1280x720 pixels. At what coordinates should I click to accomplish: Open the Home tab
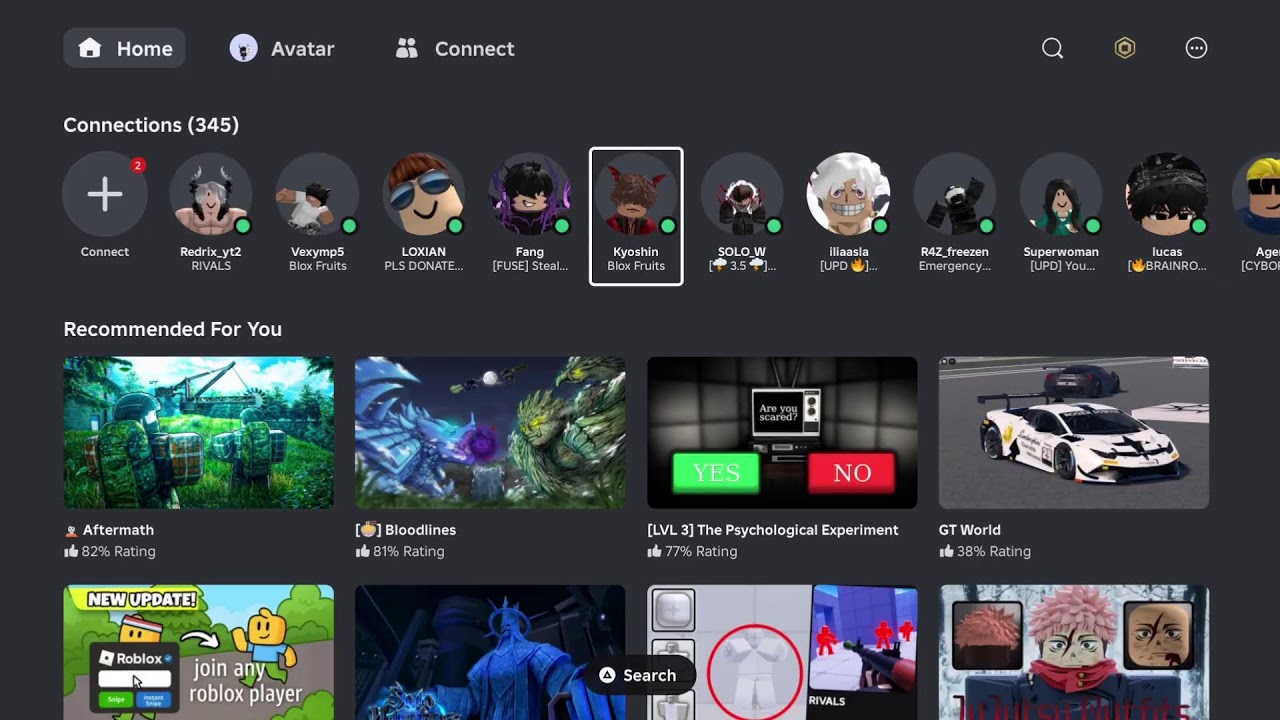click(124, 48)
